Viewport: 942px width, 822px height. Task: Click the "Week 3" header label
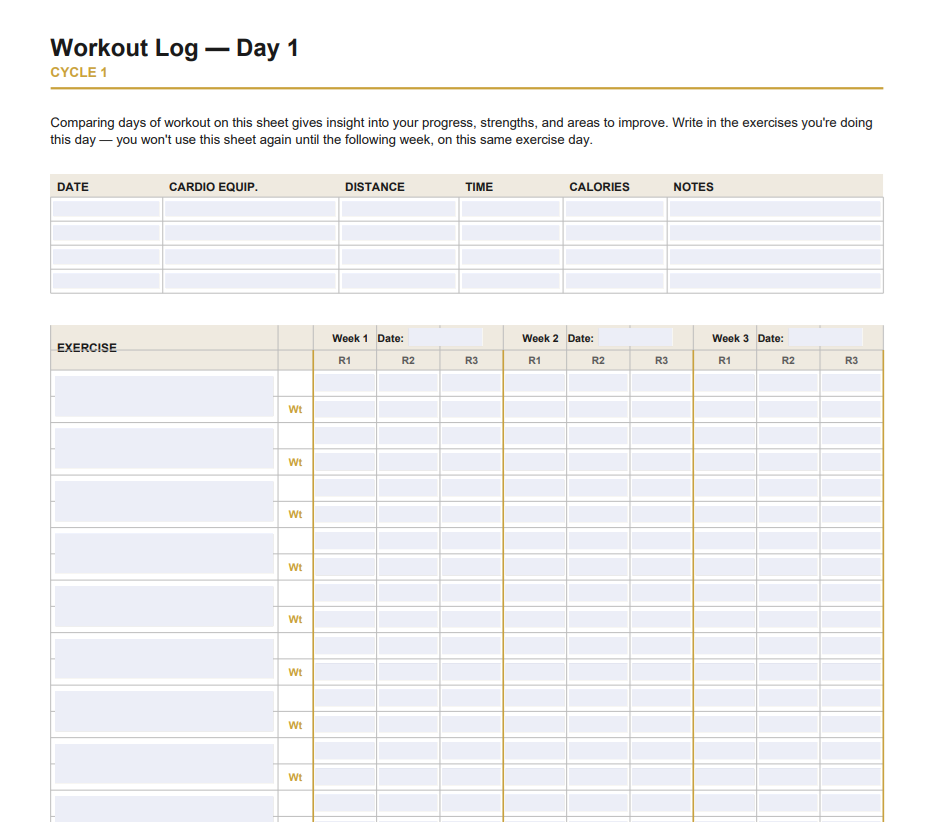click(731, 338)
